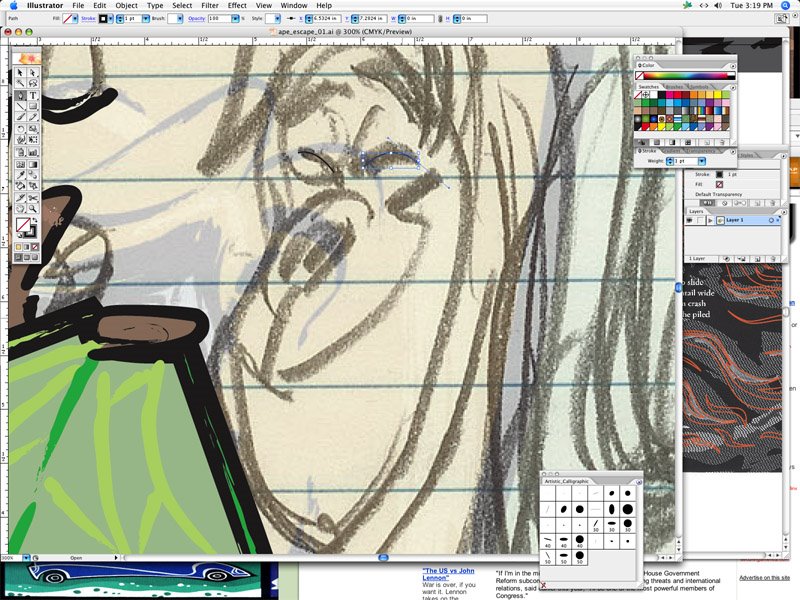Swap fill and stroke arrows in toolbox
The height and width of the screenshot is (600, 800).
click(x=35, y=220)
